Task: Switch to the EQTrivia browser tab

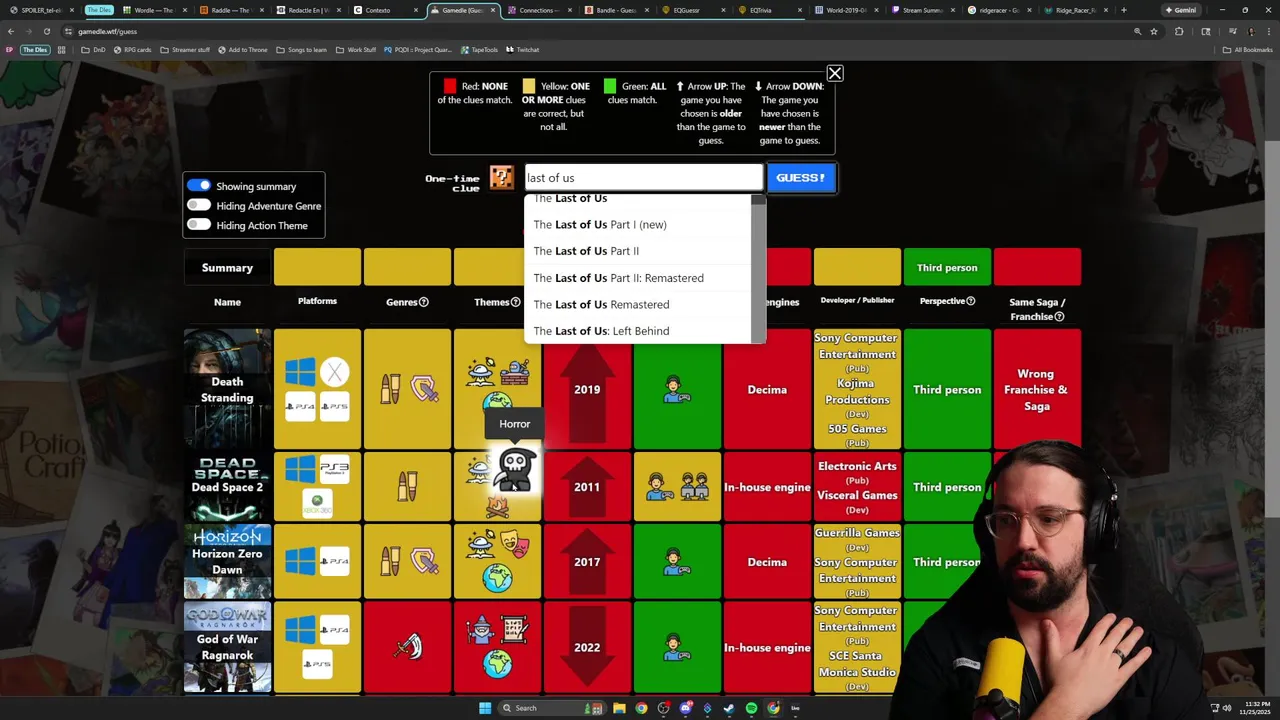Action: pyautogui.click(x=772, y=10)
